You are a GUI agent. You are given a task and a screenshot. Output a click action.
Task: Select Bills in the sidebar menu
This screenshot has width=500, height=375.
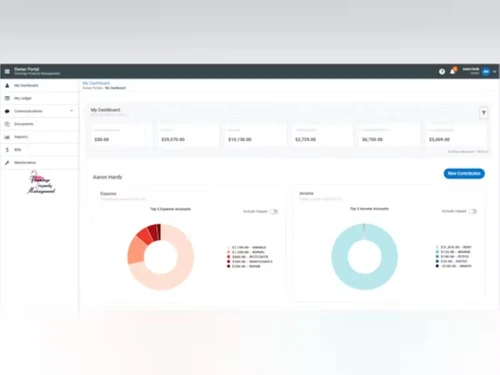coord(18,150)
